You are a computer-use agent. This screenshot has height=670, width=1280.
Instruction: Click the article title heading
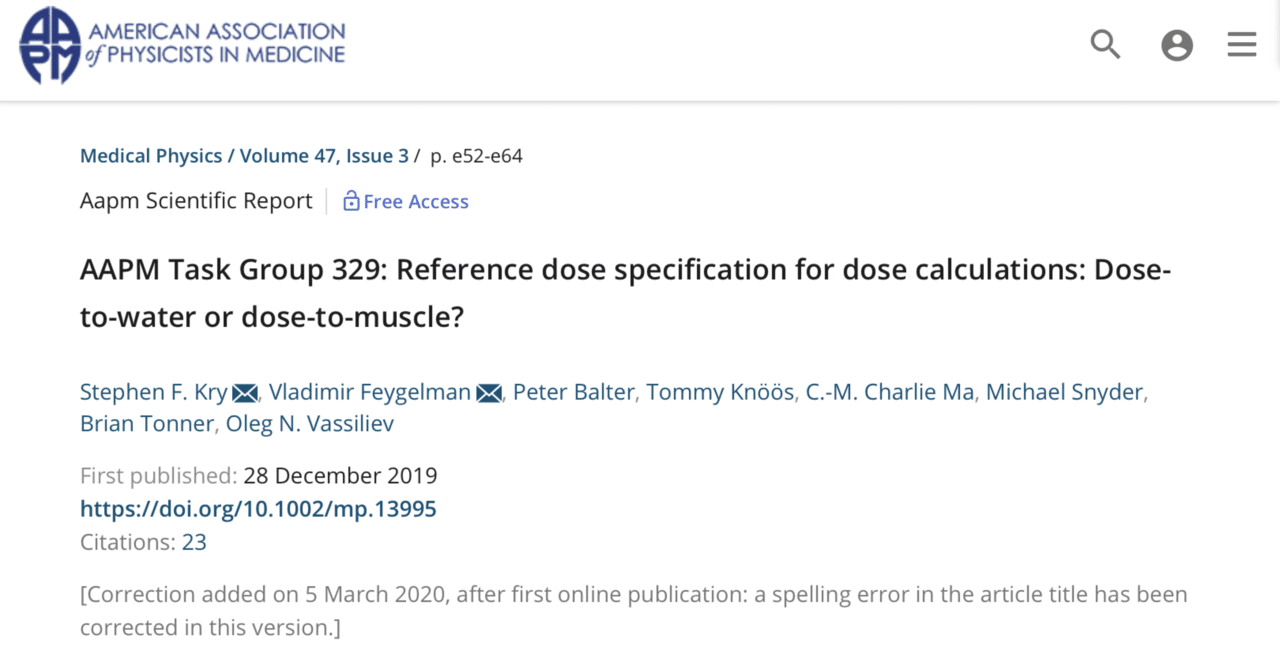click(625, 293)
